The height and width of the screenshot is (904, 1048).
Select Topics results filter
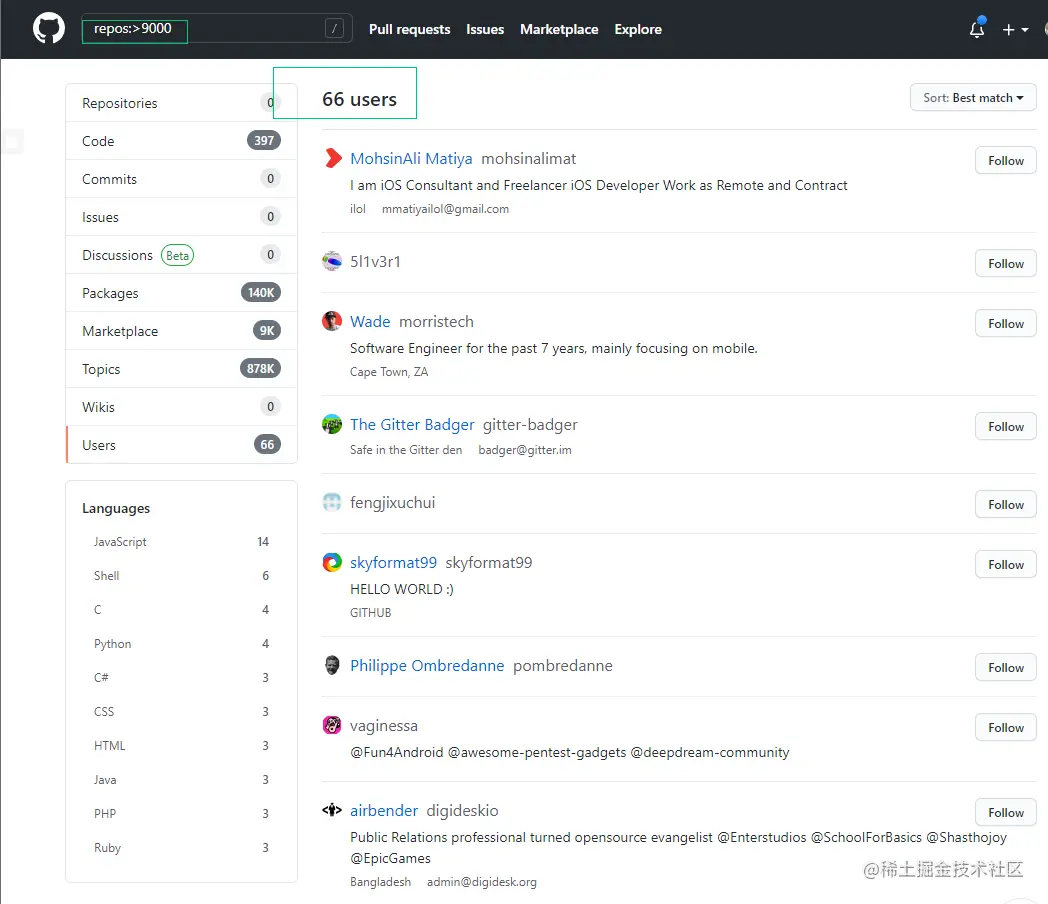[181, 369]
